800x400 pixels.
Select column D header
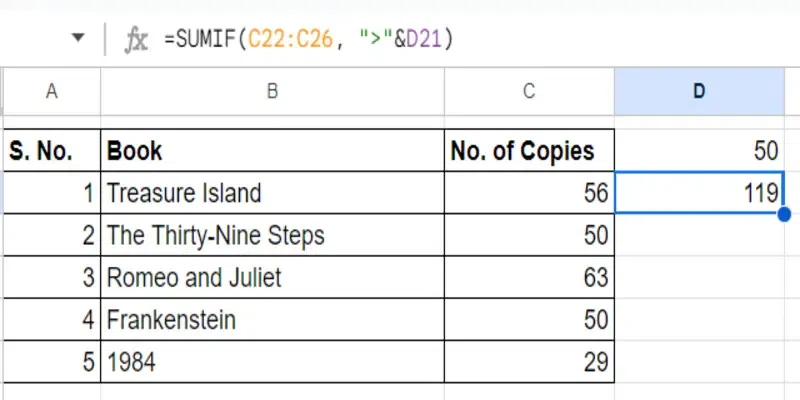699,91
